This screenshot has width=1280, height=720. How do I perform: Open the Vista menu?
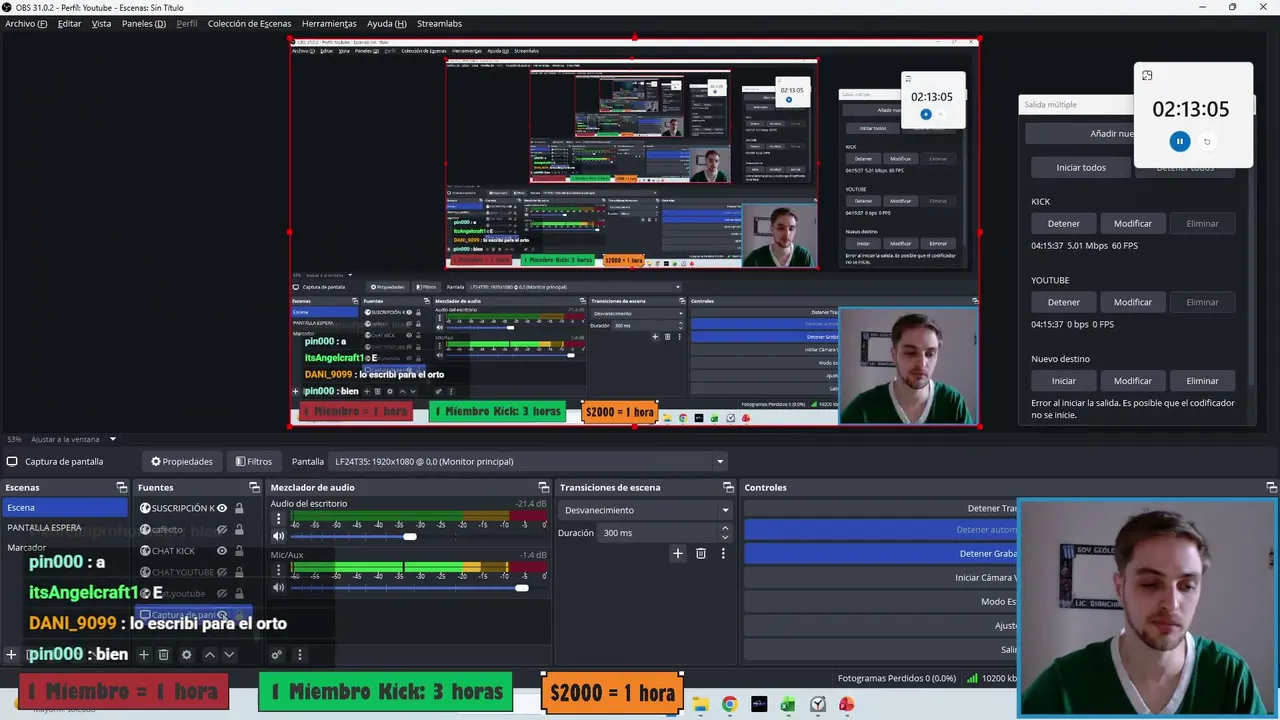101,23
